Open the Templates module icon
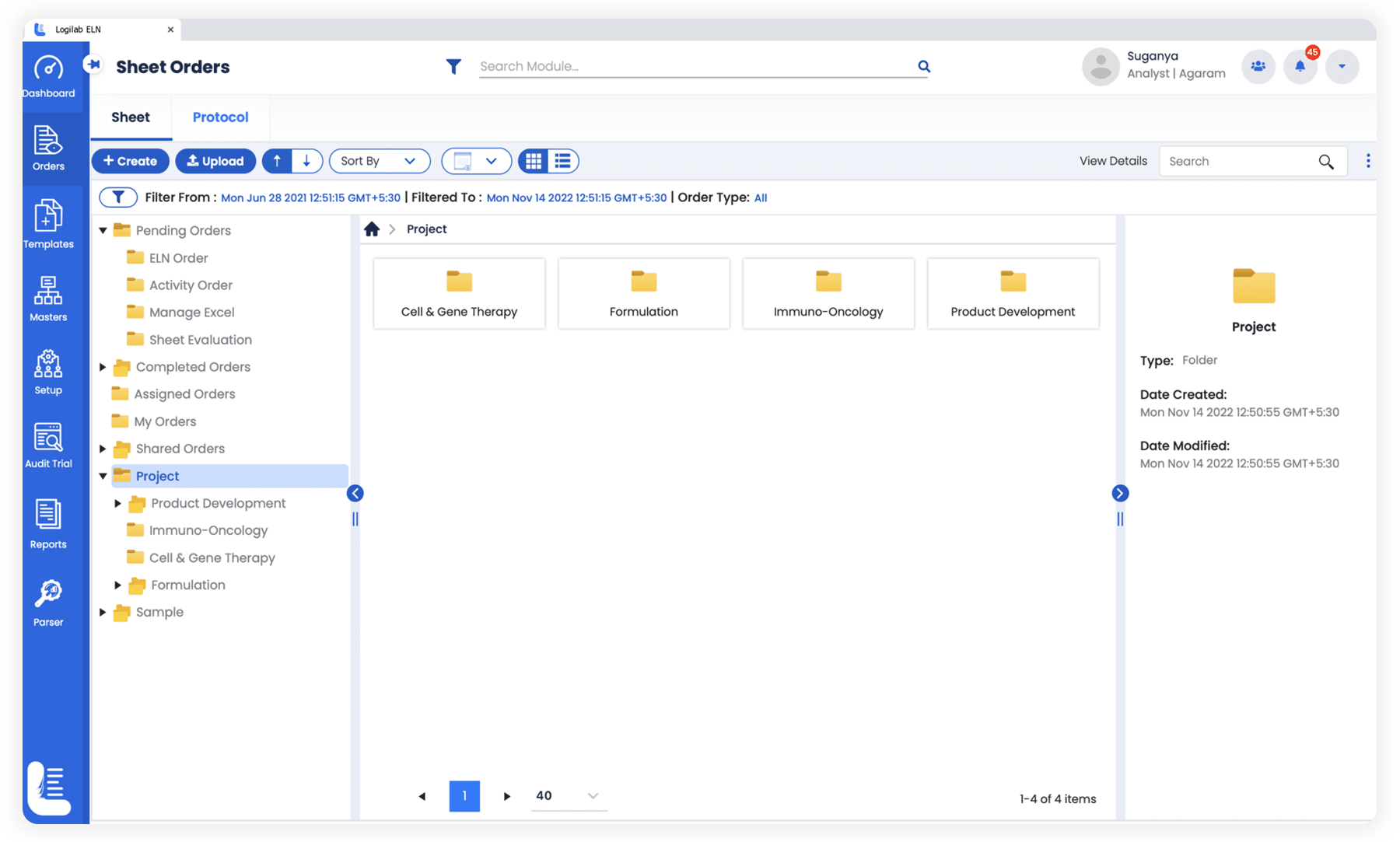The width and height of the screenshot is (1400, 842). click(48, 224)
